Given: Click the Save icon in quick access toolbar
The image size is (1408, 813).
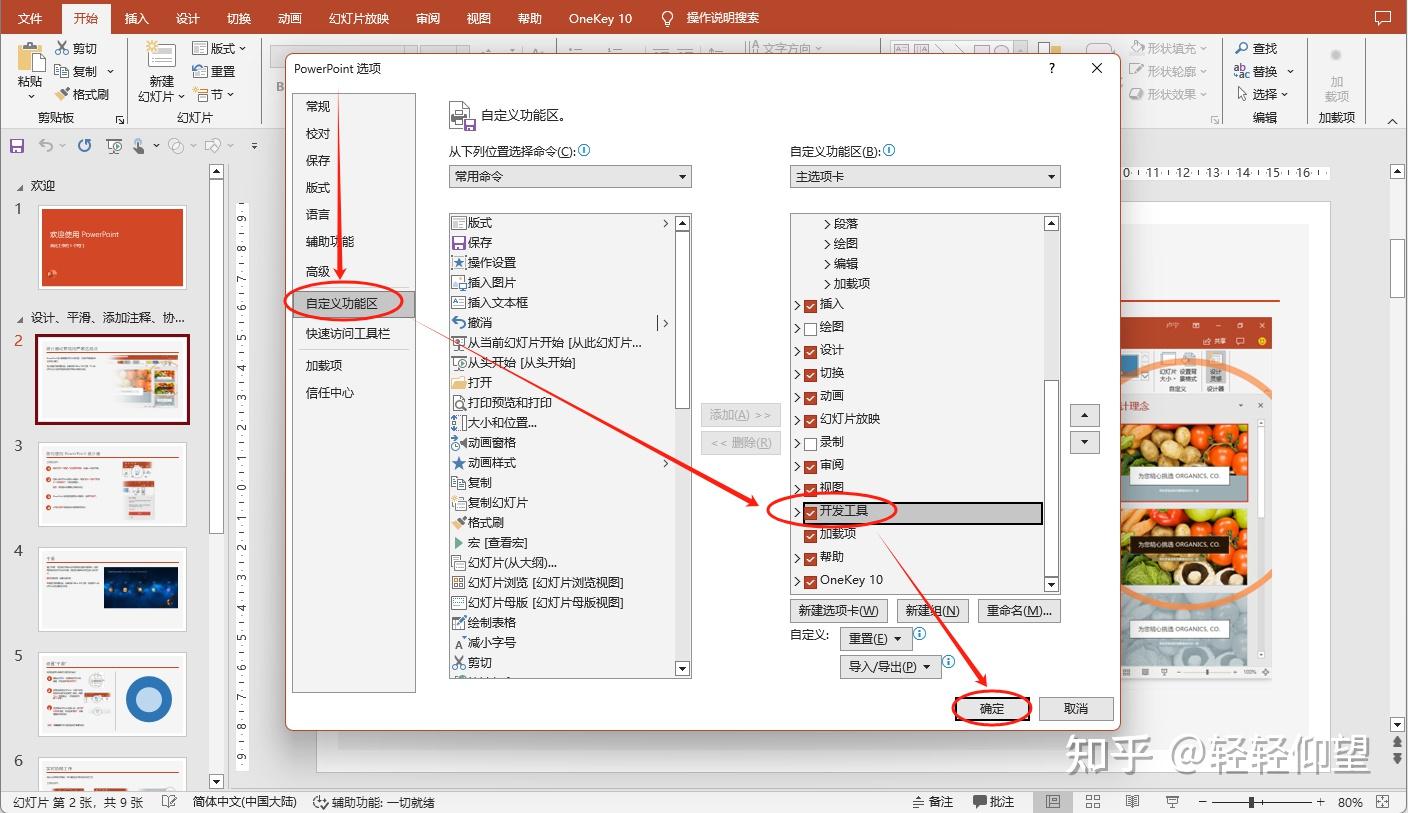Looking at the screenshot, I should [17, 146].
